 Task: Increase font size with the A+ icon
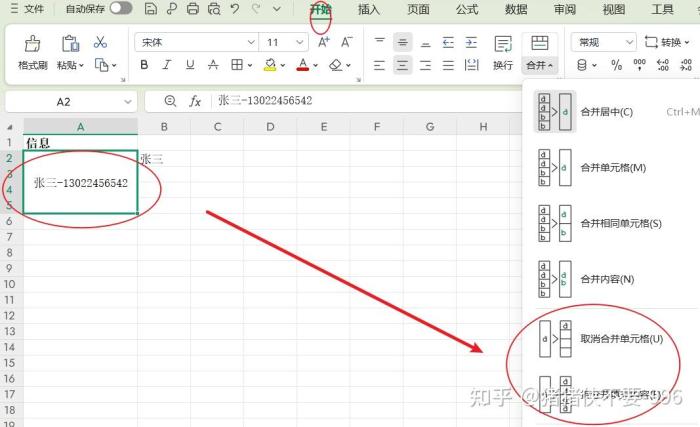coord(324,42)
